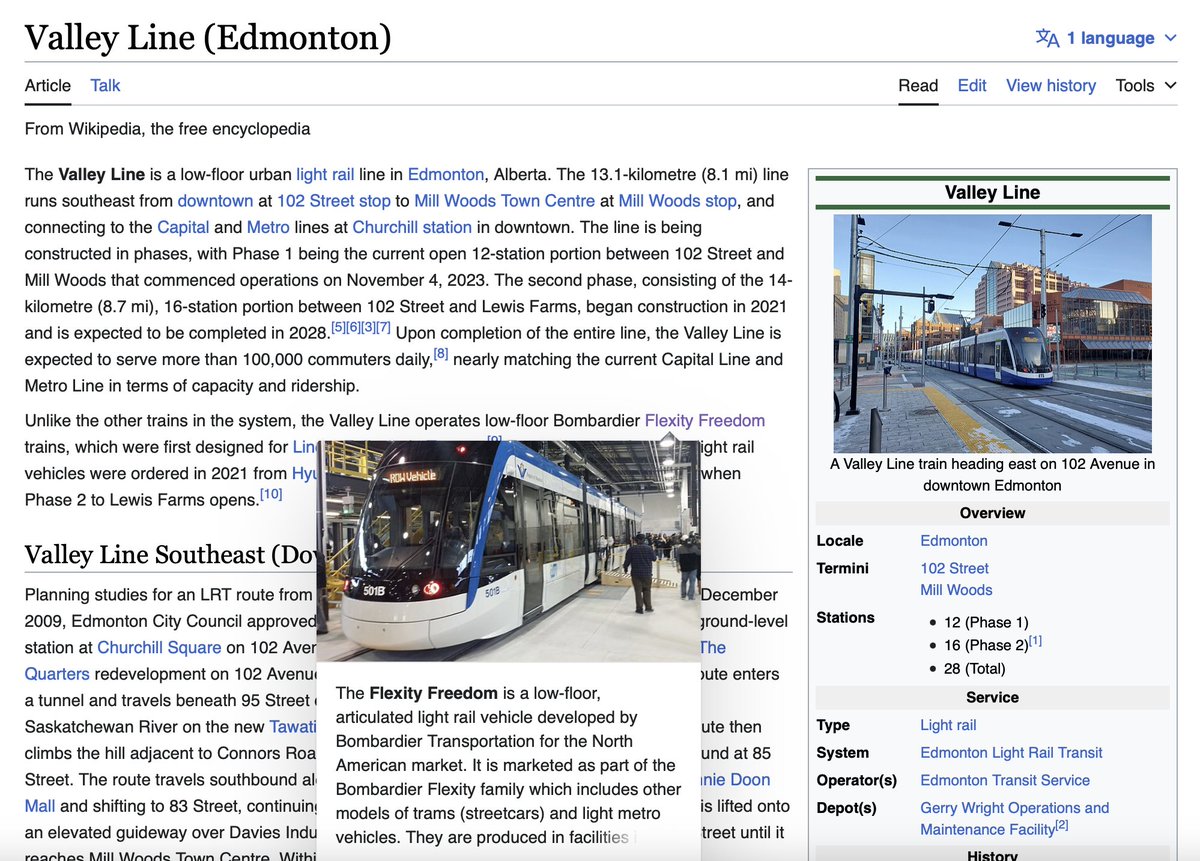This screenshot has width=1200, height=861.
Task: Click the Flexity Freedom preview summary text
Action: 508,765
